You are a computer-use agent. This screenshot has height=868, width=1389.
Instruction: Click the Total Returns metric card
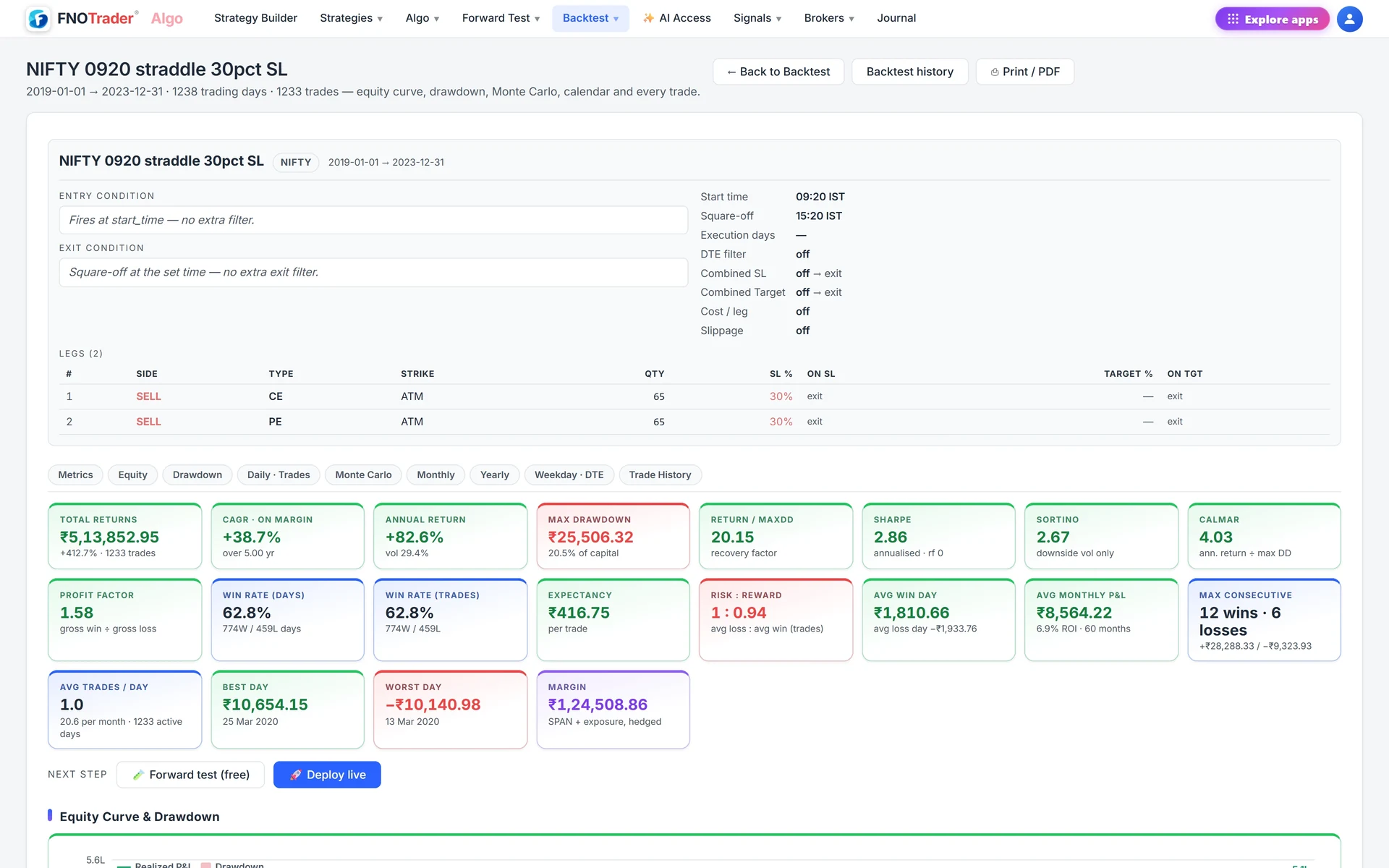pyautogui.click(x=125, y=536)
